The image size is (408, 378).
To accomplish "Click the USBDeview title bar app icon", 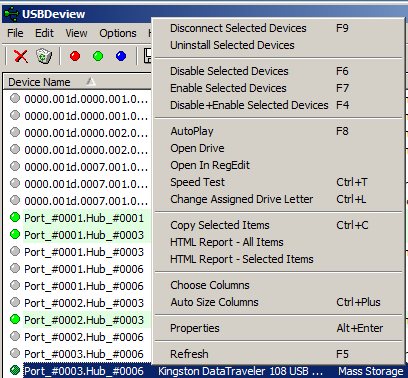I will coord(11,14).
